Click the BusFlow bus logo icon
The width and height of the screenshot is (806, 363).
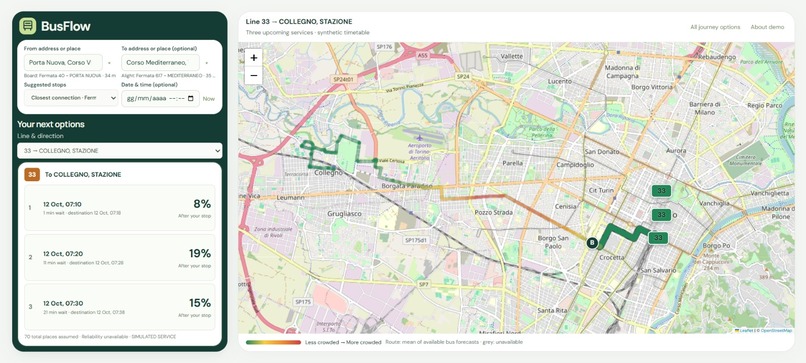coord(28,26)
